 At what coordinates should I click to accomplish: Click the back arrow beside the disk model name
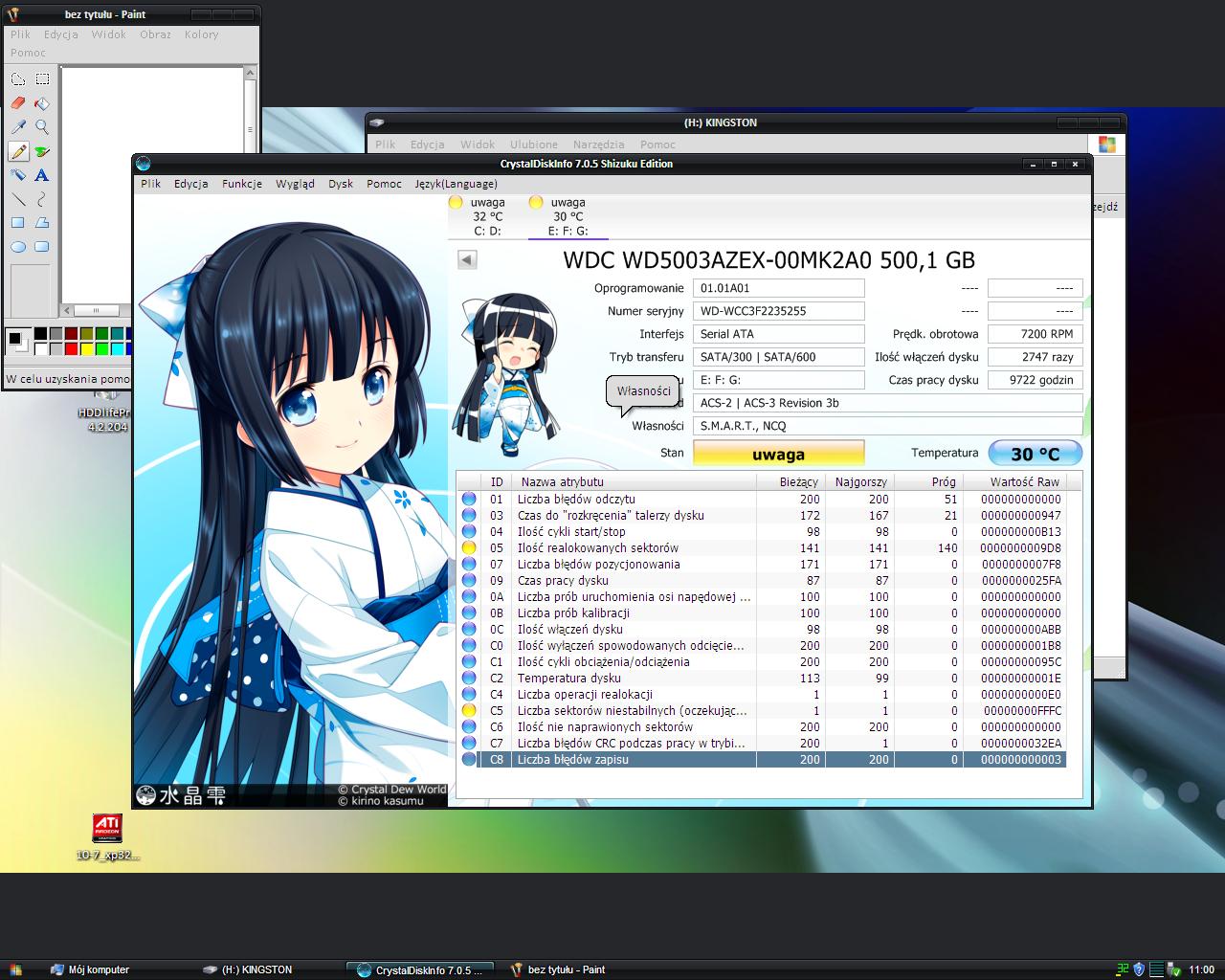pos(467,259)
